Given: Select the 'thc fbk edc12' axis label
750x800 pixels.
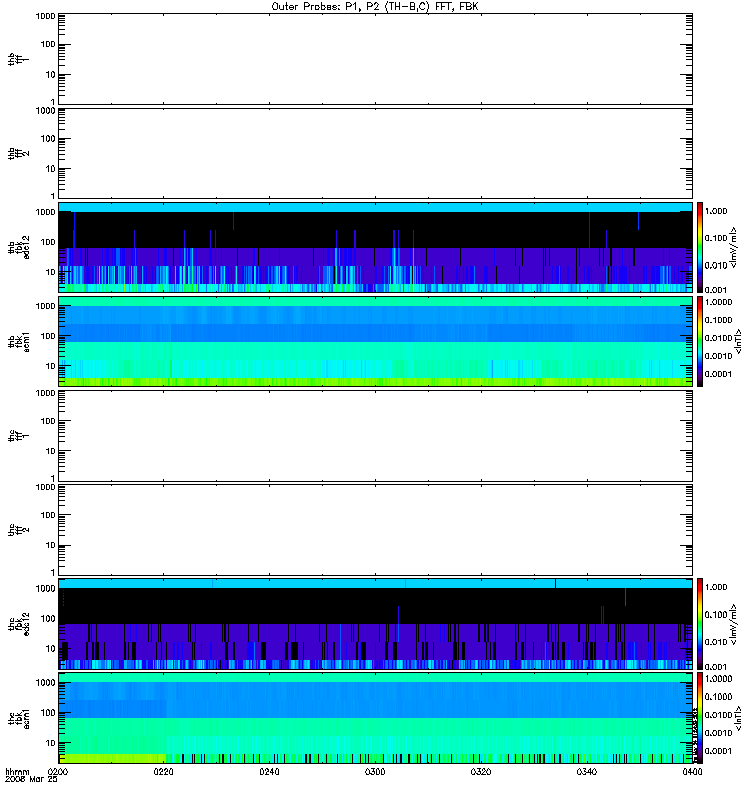Looking at the screenshot, I should pyautogui.click(x=19, y=624).
